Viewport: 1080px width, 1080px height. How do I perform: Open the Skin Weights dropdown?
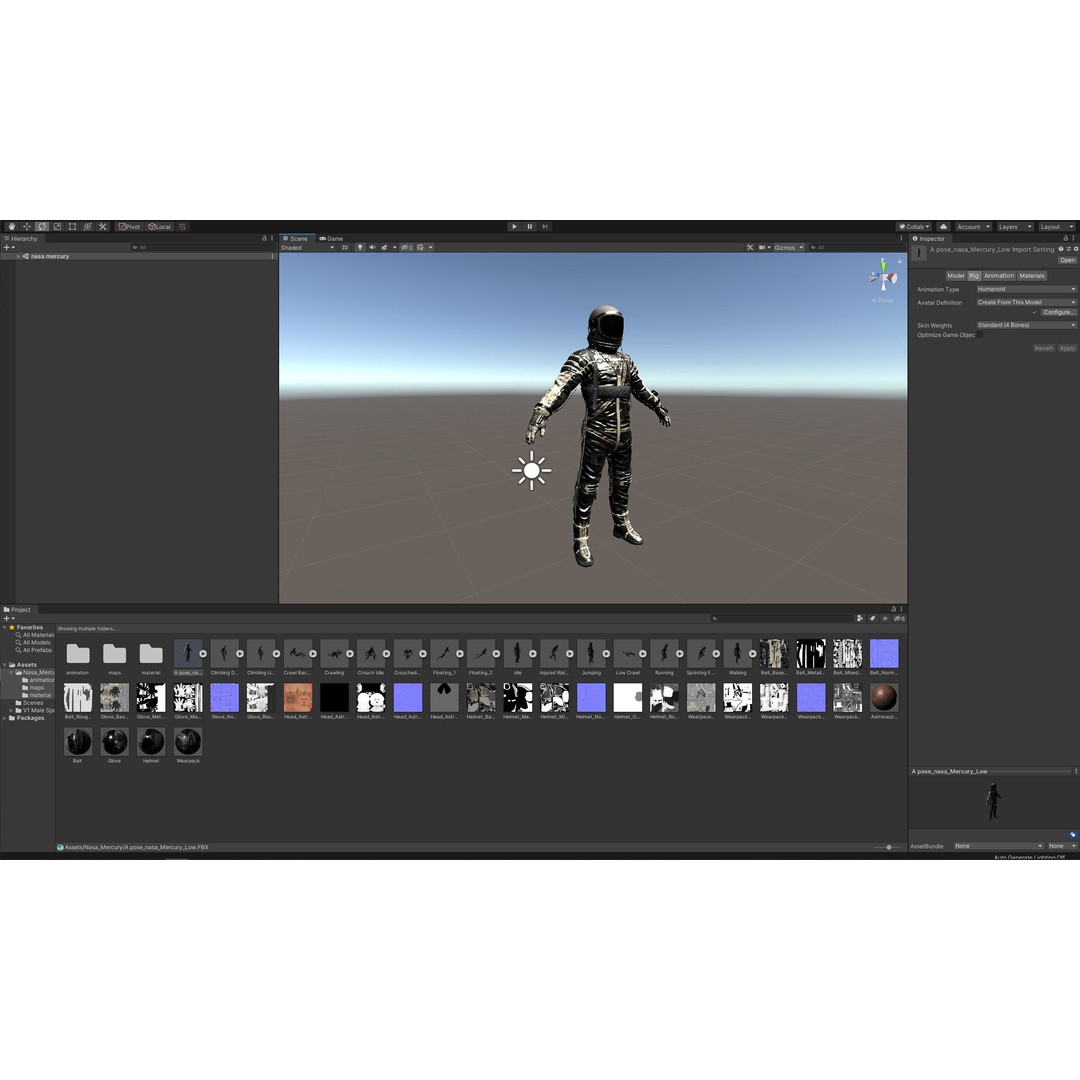[x=1025, y=325]
